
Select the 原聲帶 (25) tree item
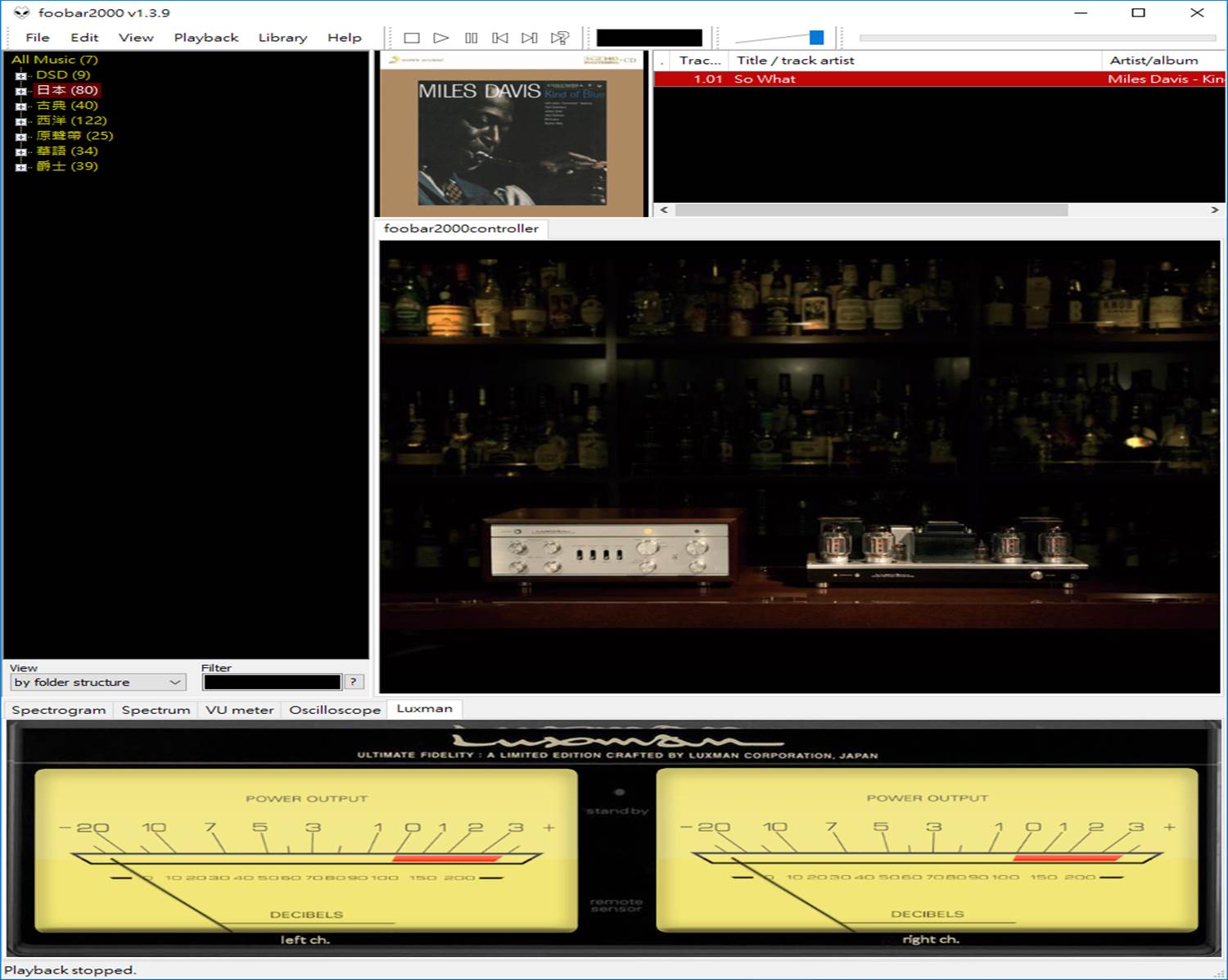click(75, 136)
